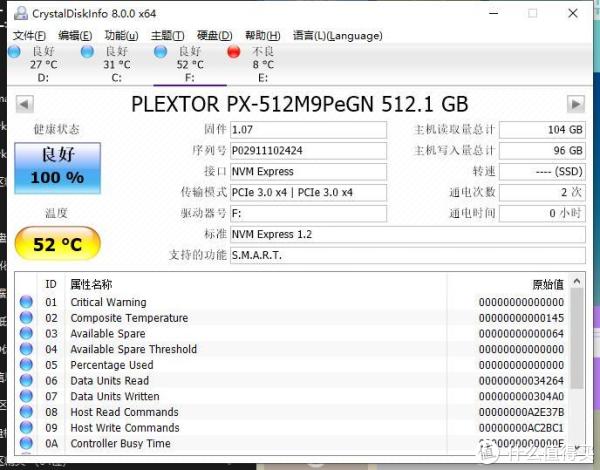The height and width of the screenshot is (470, 600).
Task: Click scroll up arrow in attribute list
Action: pyautogui.click(x=577, y=282)
